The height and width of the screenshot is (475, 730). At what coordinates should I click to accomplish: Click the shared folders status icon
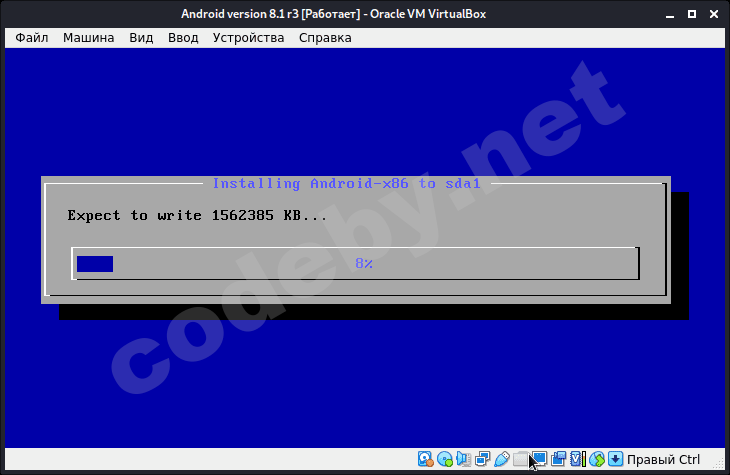(x=520, y=459)
